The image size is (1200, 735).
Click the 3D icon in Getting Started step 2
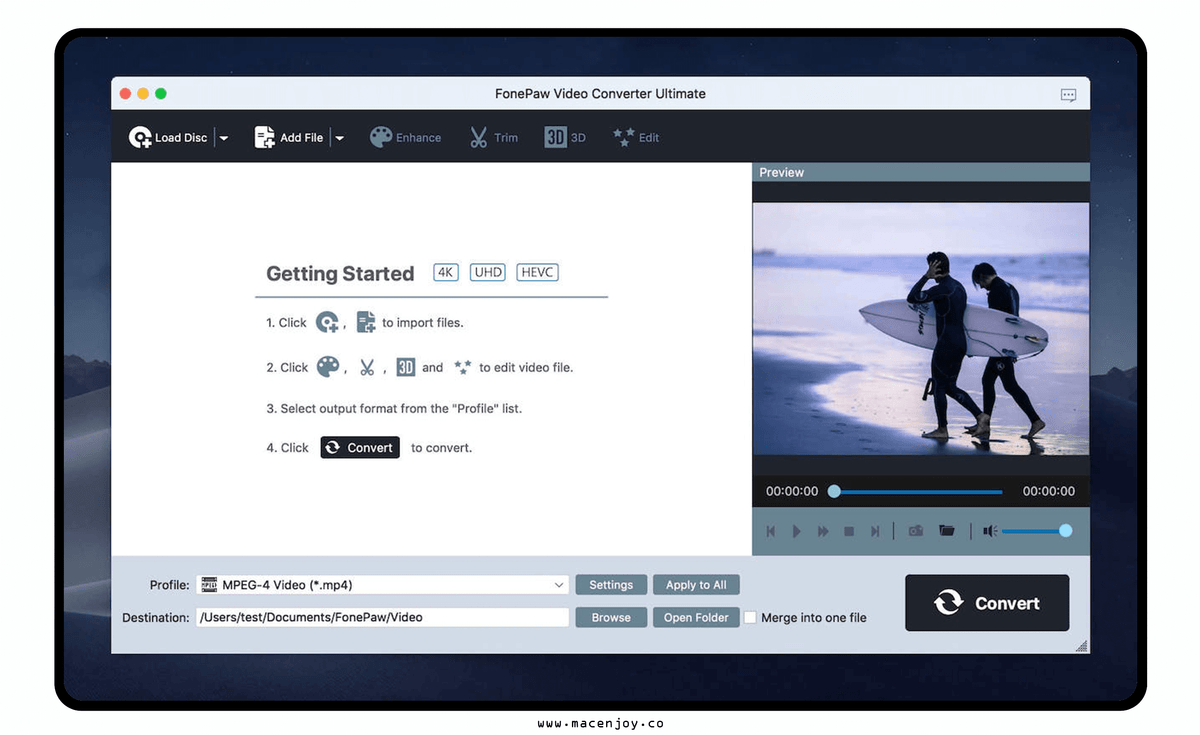405,367
